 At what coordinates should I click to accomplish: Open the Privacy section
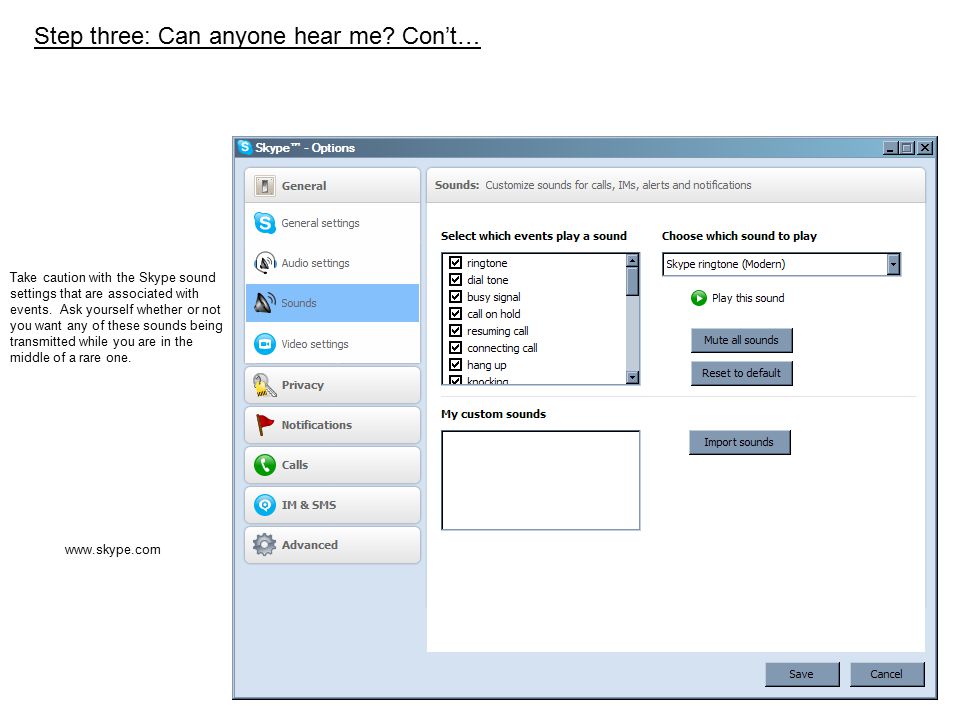tap(332, 385)
